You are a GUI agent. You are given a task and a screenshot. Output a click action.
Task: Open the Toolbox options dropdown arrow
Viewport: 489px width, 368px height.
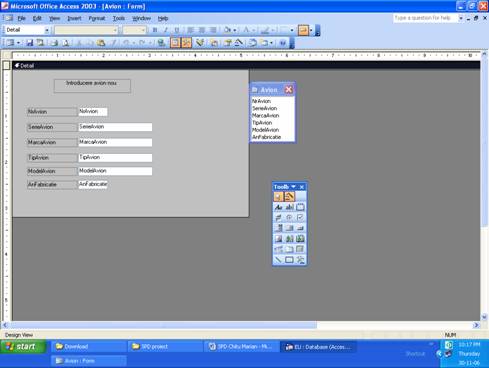[293, 187]
